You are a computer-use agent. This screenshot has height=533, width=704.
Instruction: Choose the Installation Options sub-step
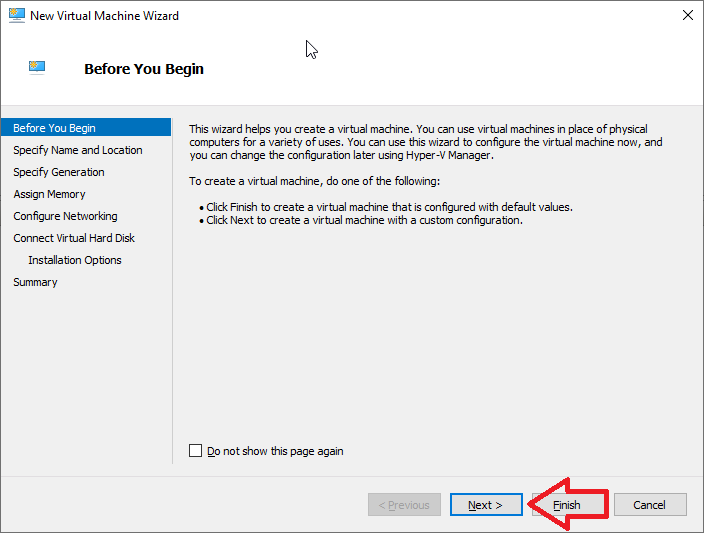tap(75, 260)
